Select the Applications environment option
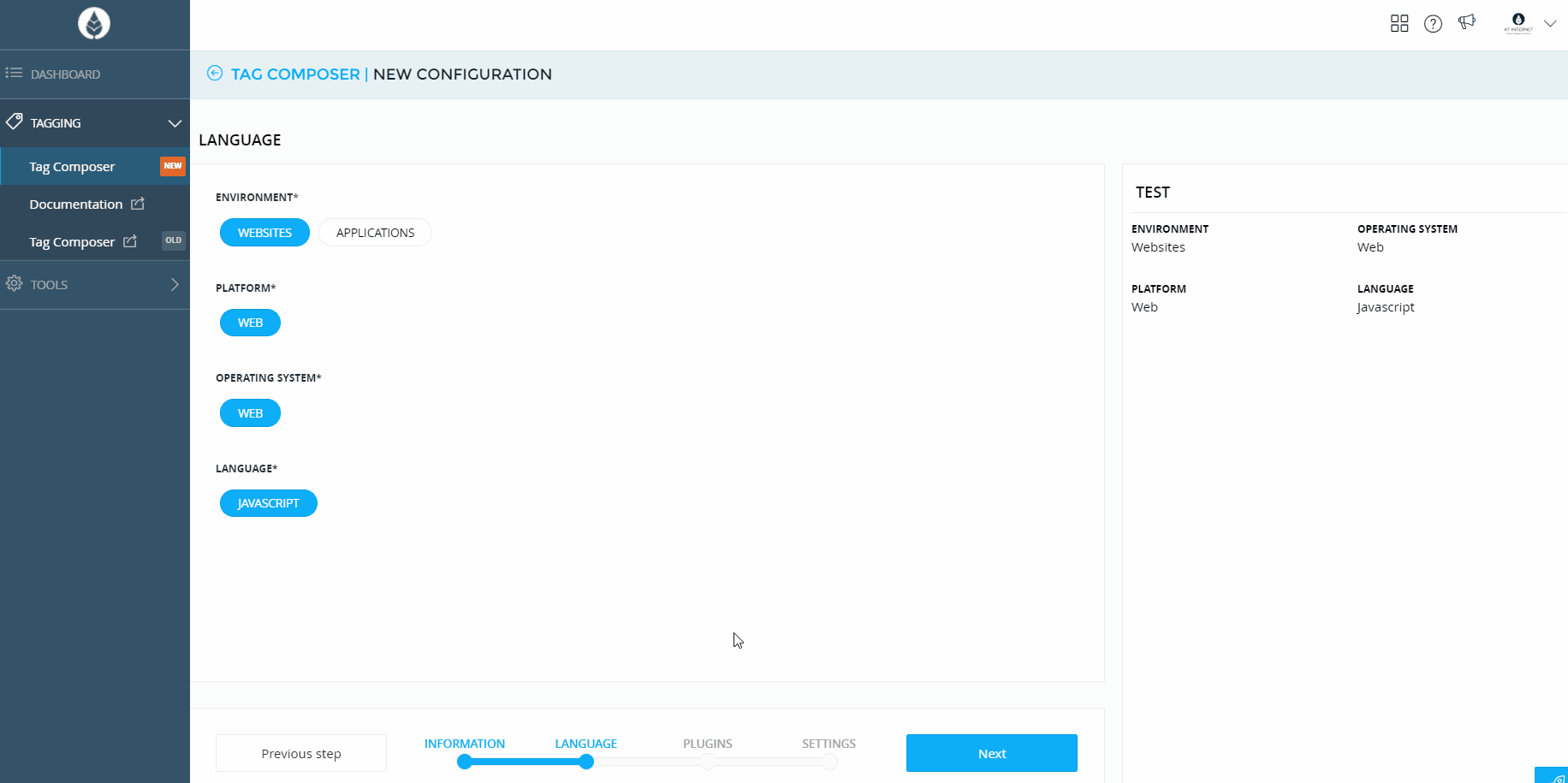The width and height of the screenshot is (1568, 783). coord(375,233)
